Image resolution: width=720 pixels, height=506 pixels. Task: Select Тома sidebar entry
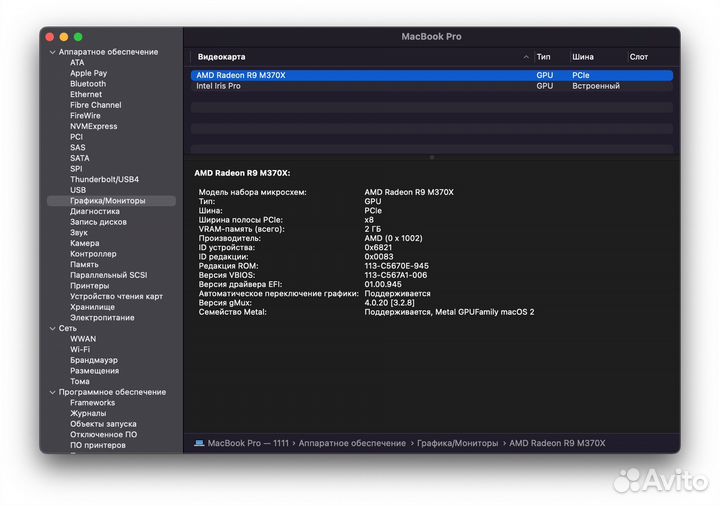click(x=79, y=381)
